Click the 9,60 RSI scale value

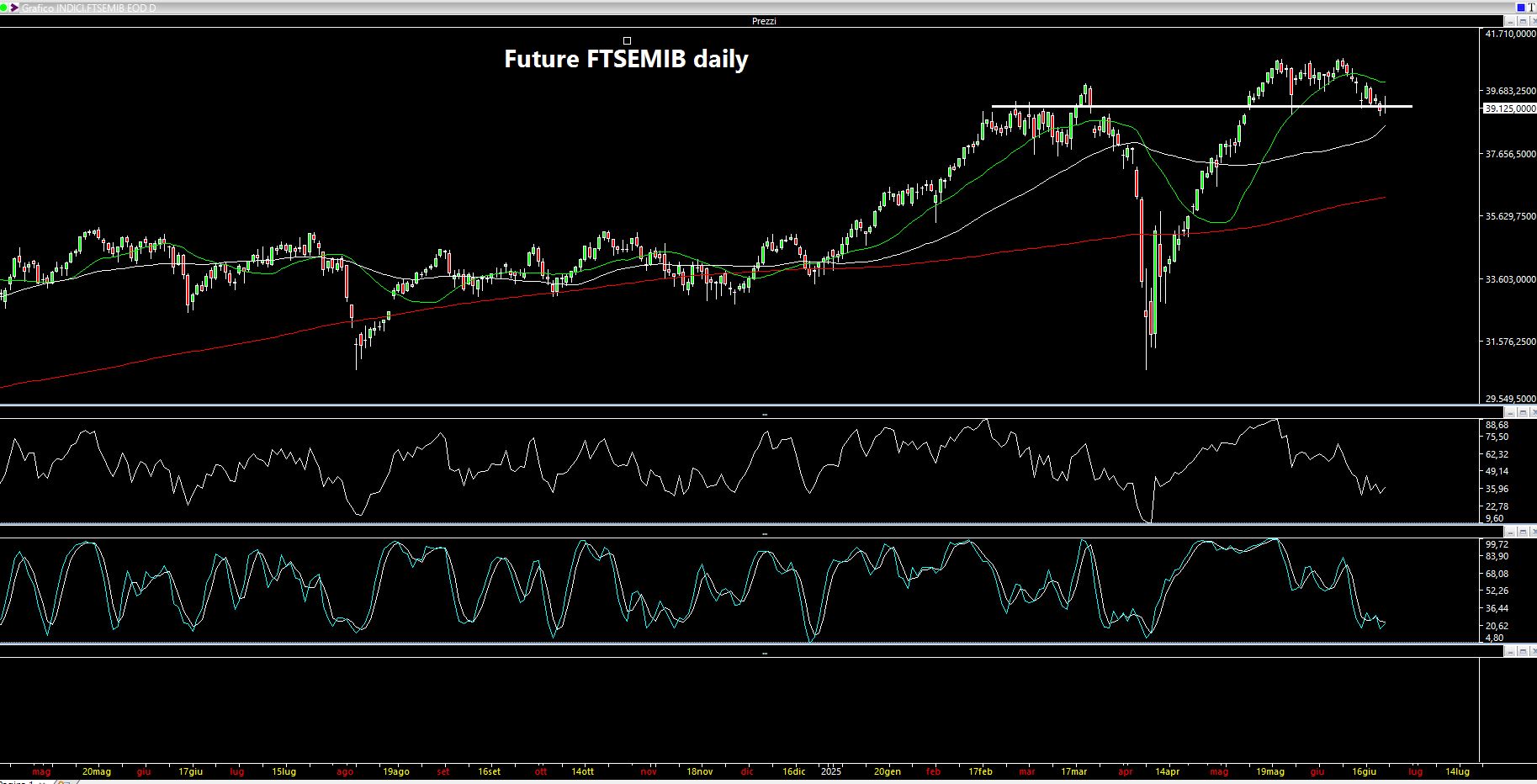pyautogui.click(x=1494, y=518)
